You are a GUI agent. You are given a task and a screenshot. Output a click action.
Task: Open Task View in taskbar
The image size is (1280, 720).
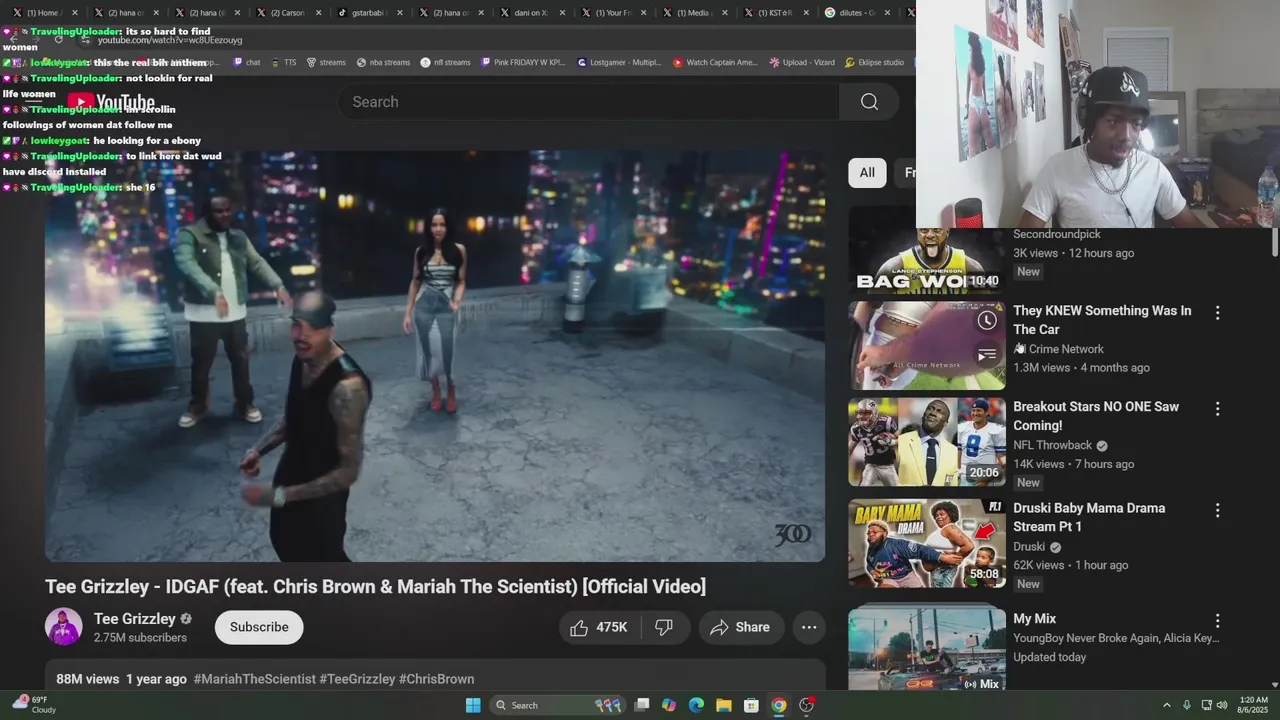[x=642, y=705]
